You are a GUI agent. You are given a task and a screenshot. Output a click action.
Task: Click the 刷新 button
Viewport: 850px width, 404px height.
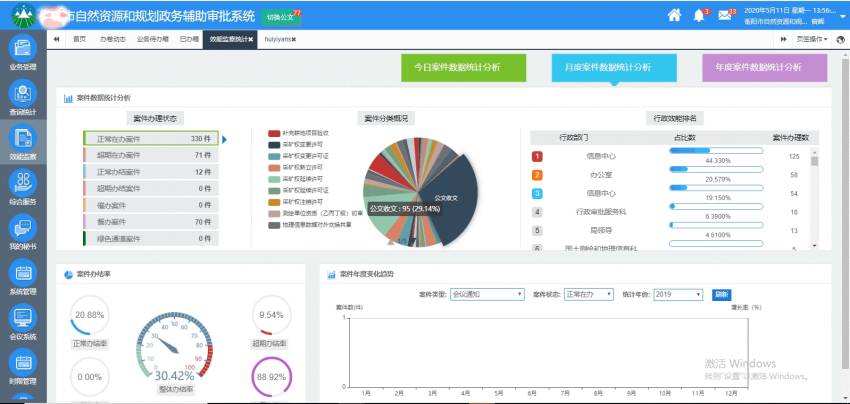coord(721,295)
